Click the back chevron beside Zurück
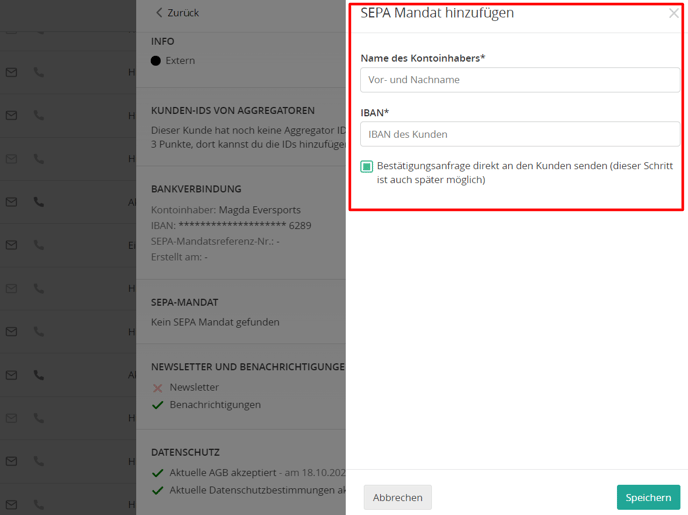 click(159, 13)
